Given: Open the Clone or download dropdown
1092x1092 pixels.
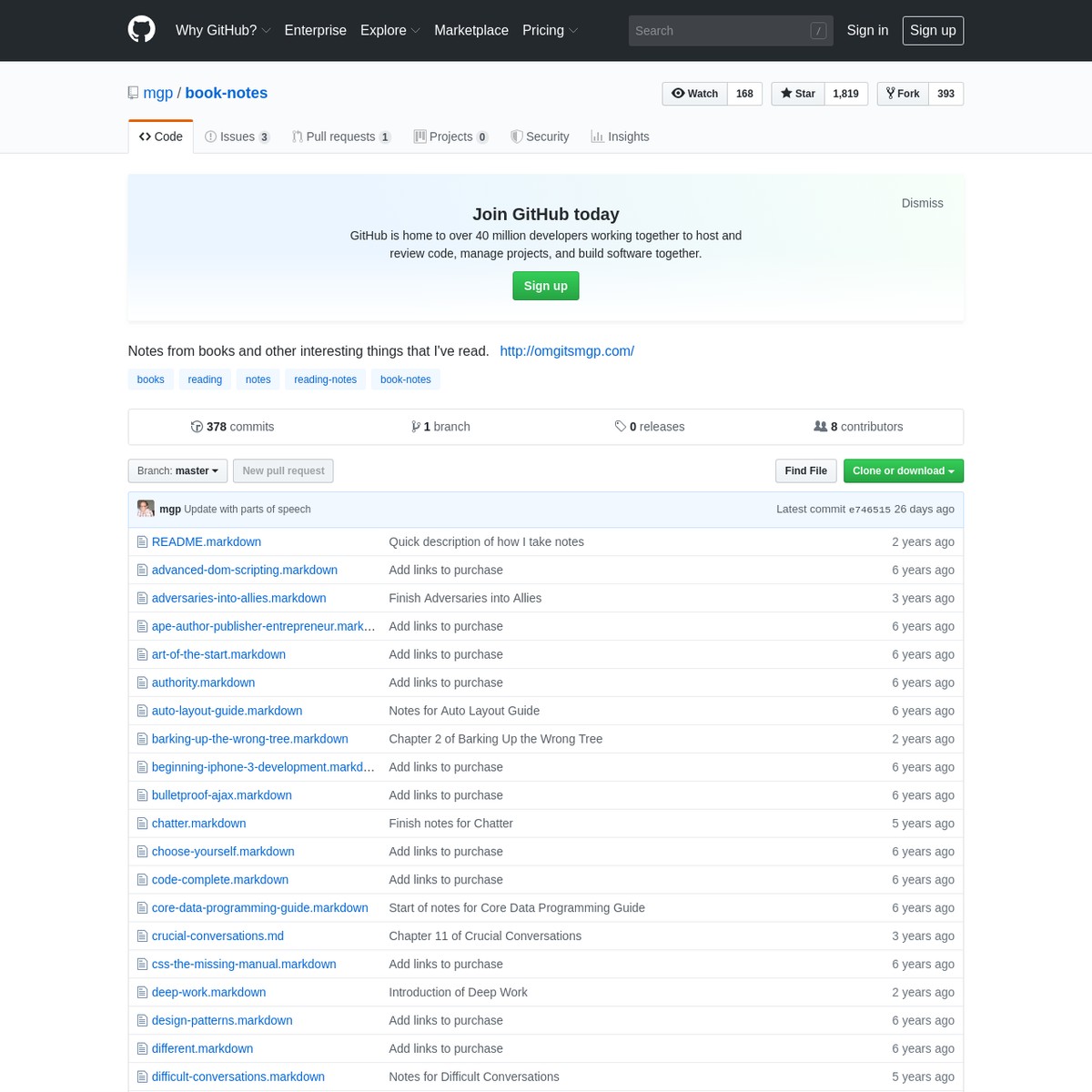Looking at the screenshot, I should coord(903,470).
